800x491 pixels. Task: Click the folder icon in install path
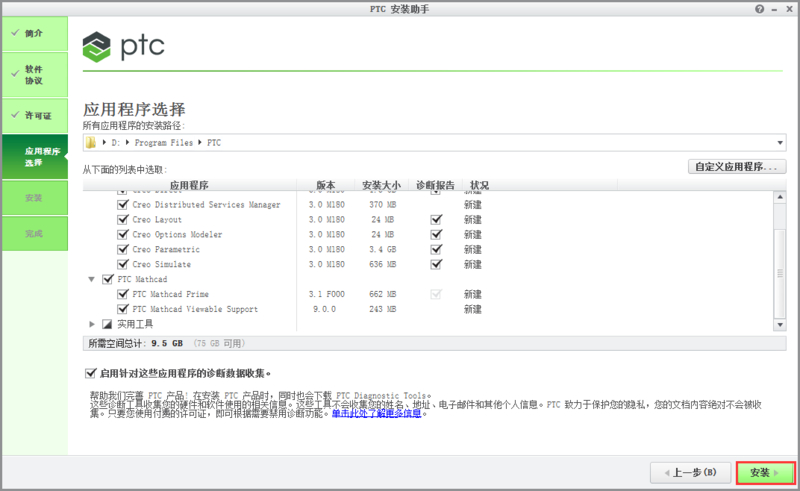coord(91,143)
